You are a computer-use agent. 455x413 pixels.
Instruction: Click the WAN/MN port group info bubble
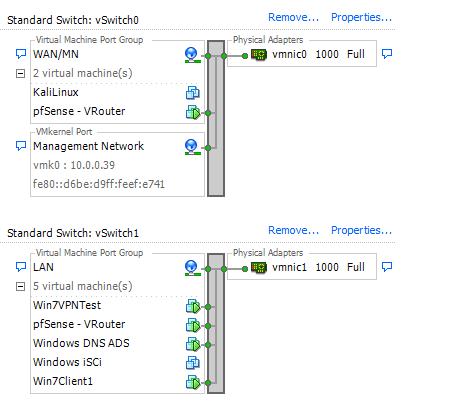[21, 54]
